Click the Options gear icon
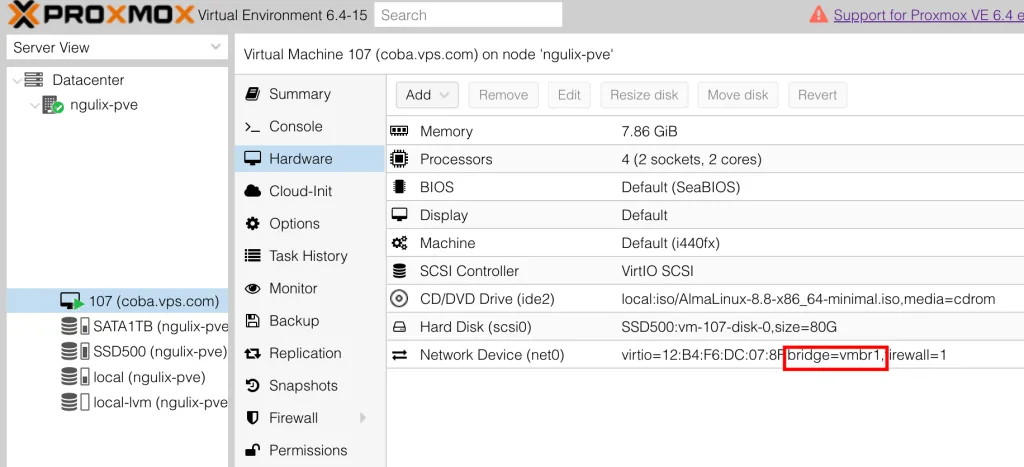This screenshot has width=1024, height=467. [x=252, y=224]
